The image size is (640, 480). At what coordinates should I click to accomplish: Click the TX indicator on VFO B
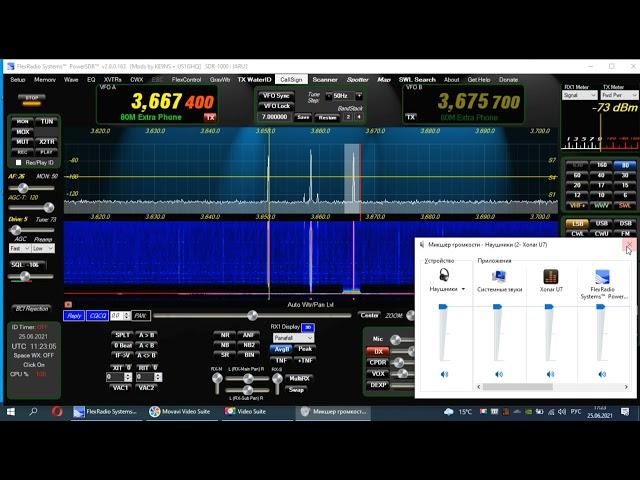(x=411, y=117)
